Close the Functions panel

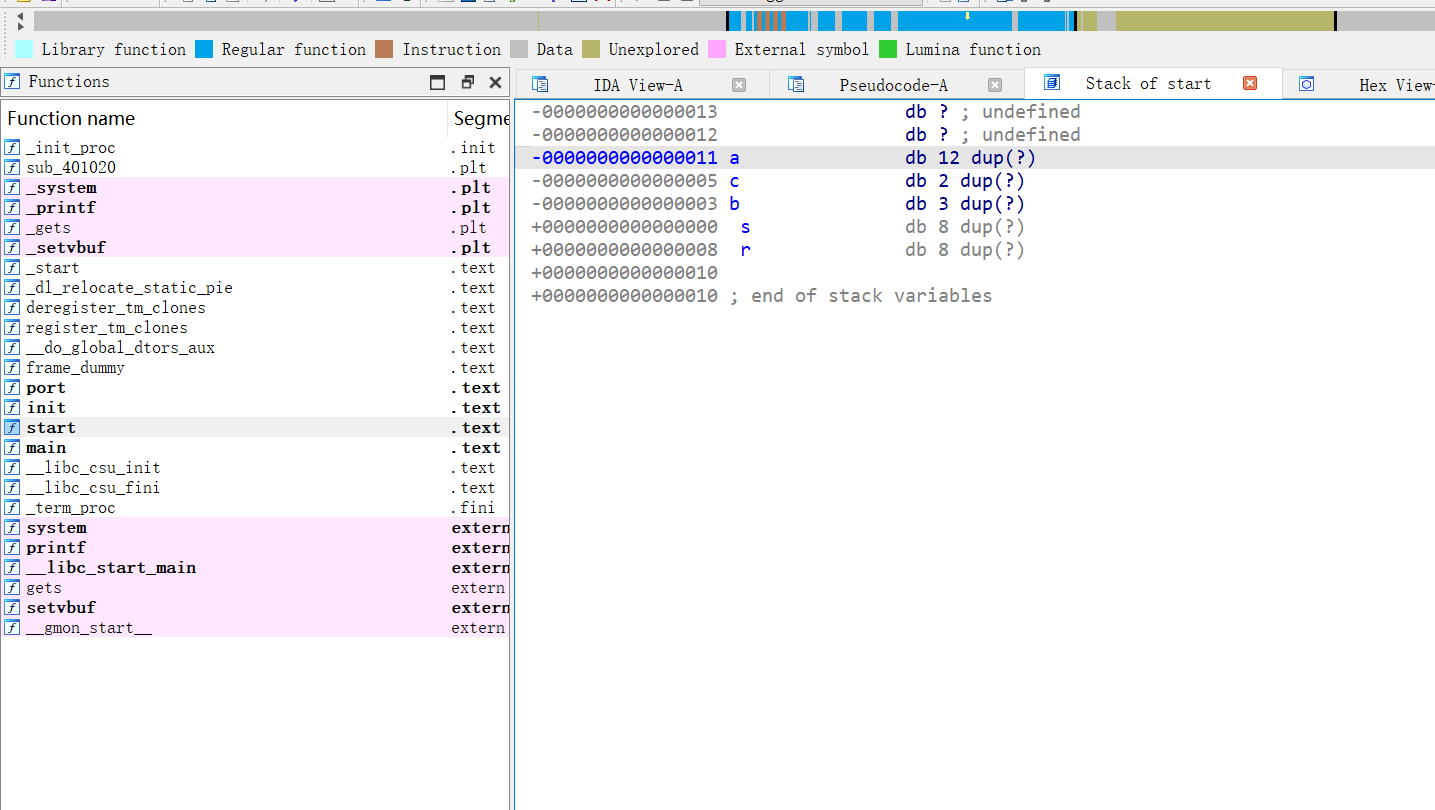click(495, 83)
